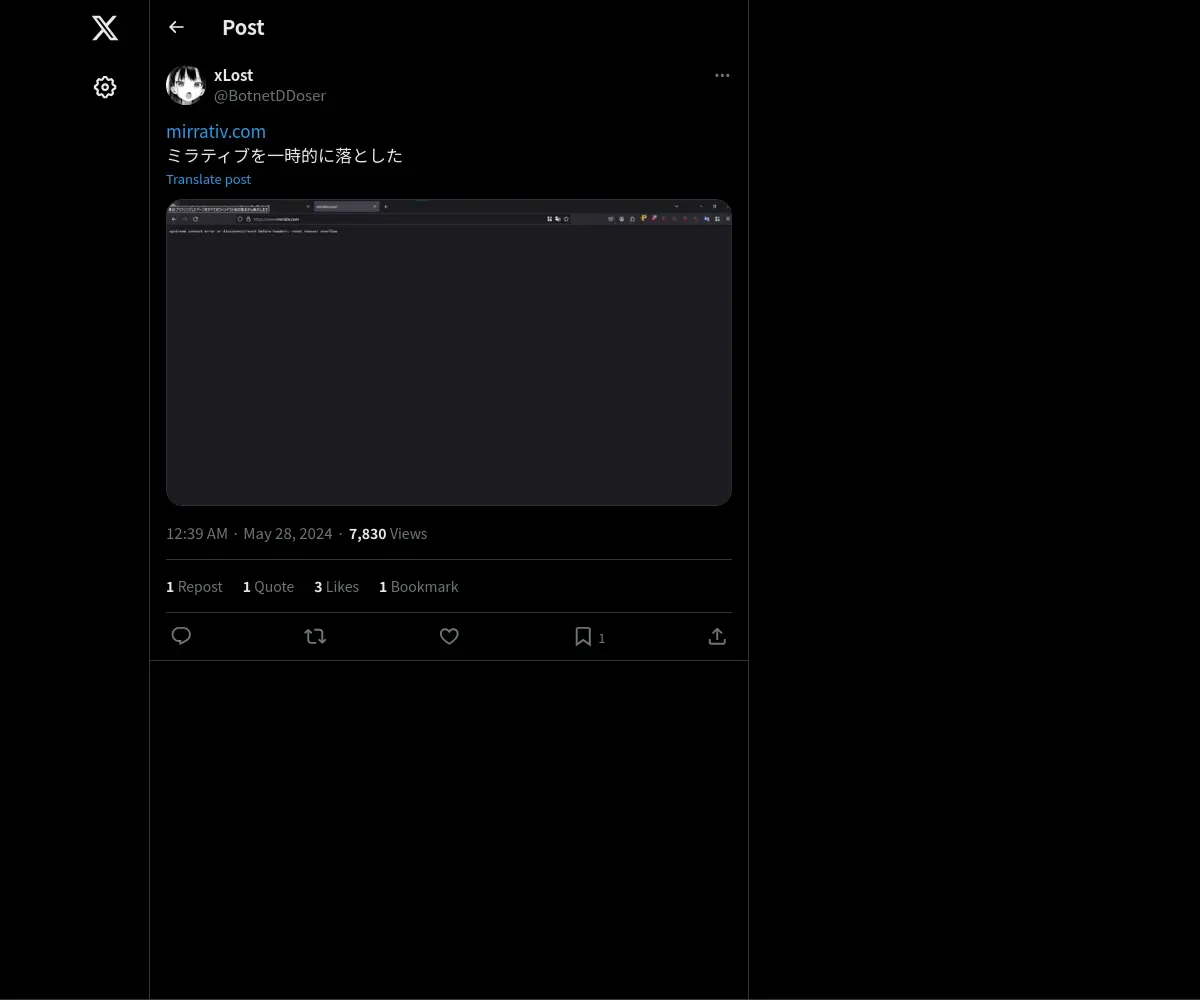Image resolution: width=1200 pixels, height=1000 pixels.
Task: Open the attached screenshot image
Action: pos(449,352)
